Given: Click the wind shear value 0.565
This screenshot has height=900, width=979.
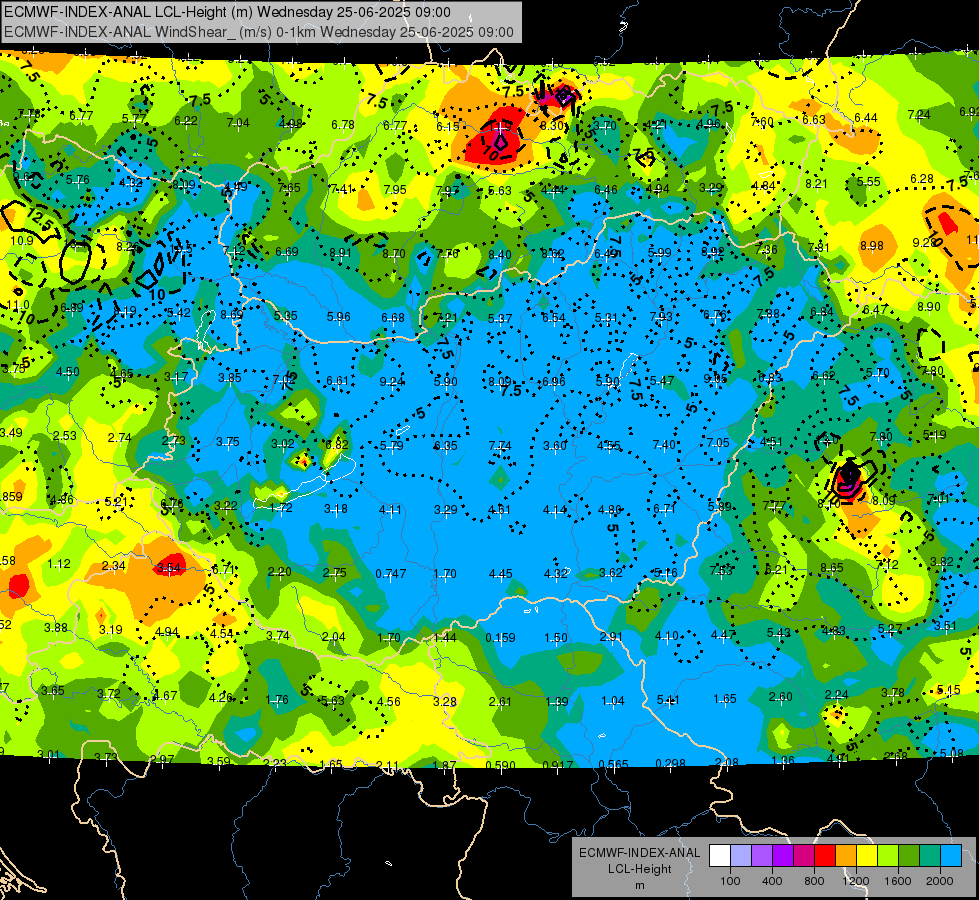Looking at the screenshot, I should pos(613,765).
